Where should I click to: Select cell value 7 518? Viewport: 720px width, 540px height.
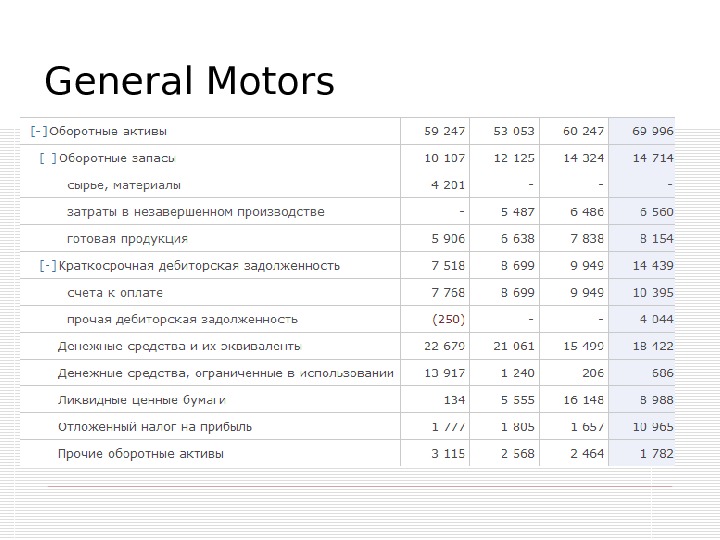click(x=448, y=266)
